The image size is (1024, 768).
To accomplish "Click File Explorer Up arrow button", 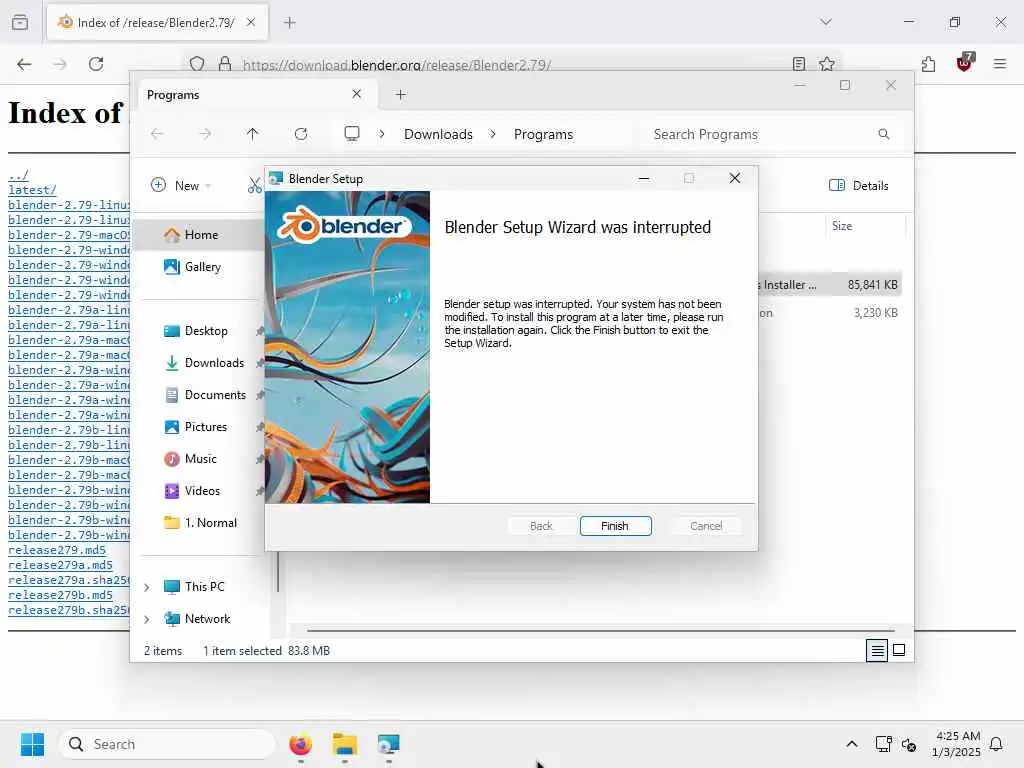I will [253, 134].
